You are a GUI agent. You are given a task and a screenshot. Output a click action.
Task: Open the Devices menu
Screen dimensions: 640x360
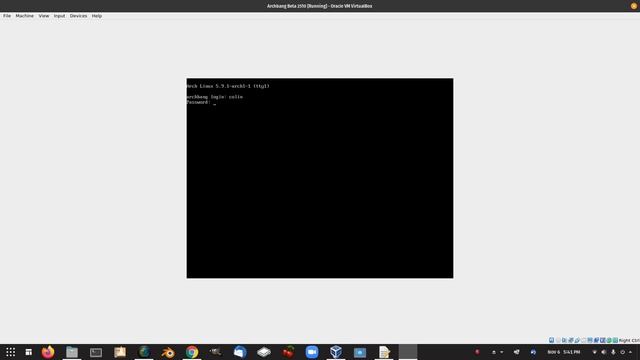[78, 16]
